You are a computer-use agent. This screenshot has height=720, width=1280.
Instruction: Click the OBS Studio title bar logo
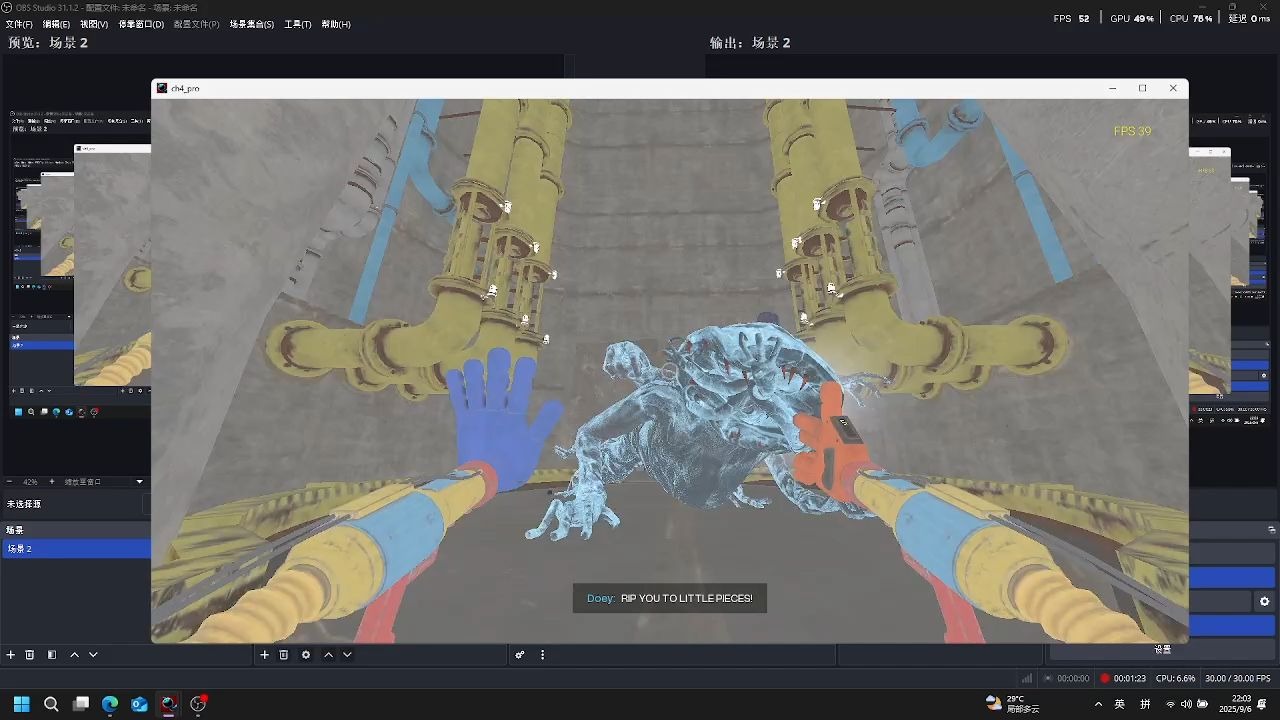(7, 8)
